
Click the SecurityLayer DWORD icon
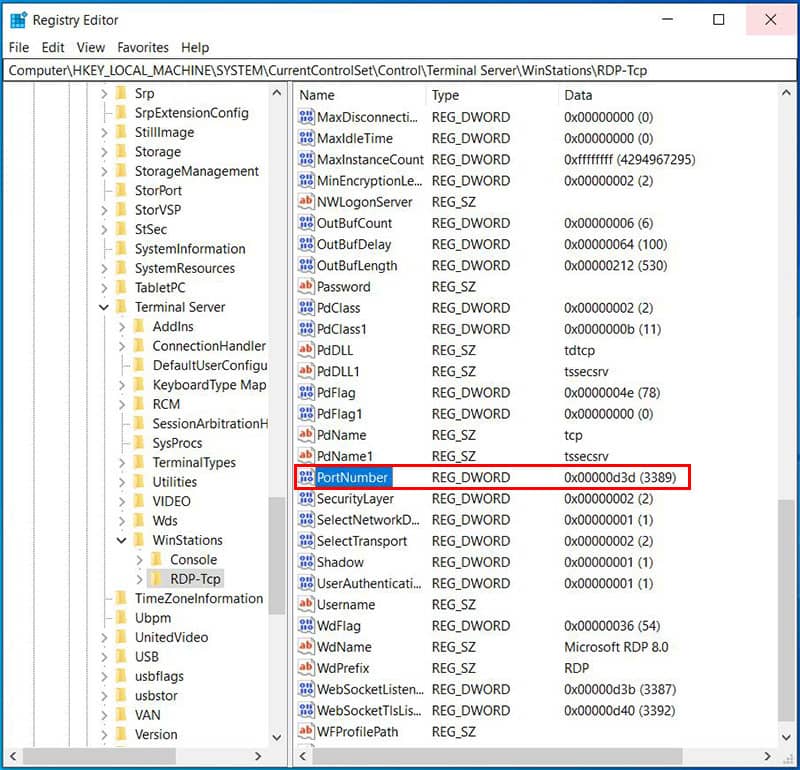(306, 499)
